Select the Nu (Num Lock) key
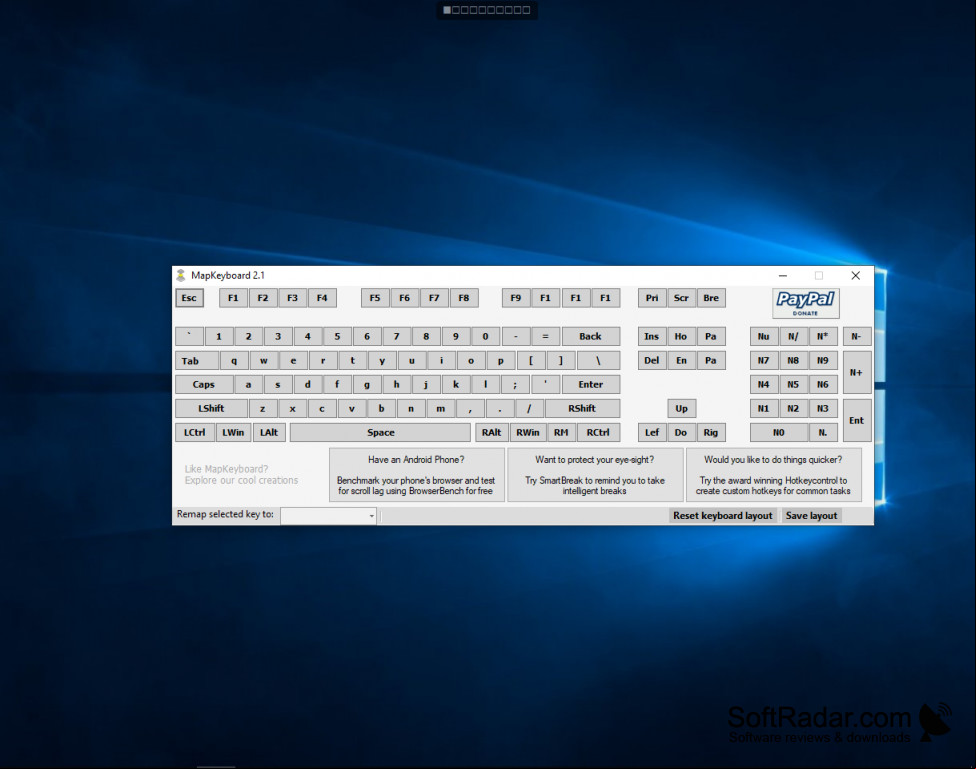Screen dimensions: 976x769 click(x=764, y=336)
